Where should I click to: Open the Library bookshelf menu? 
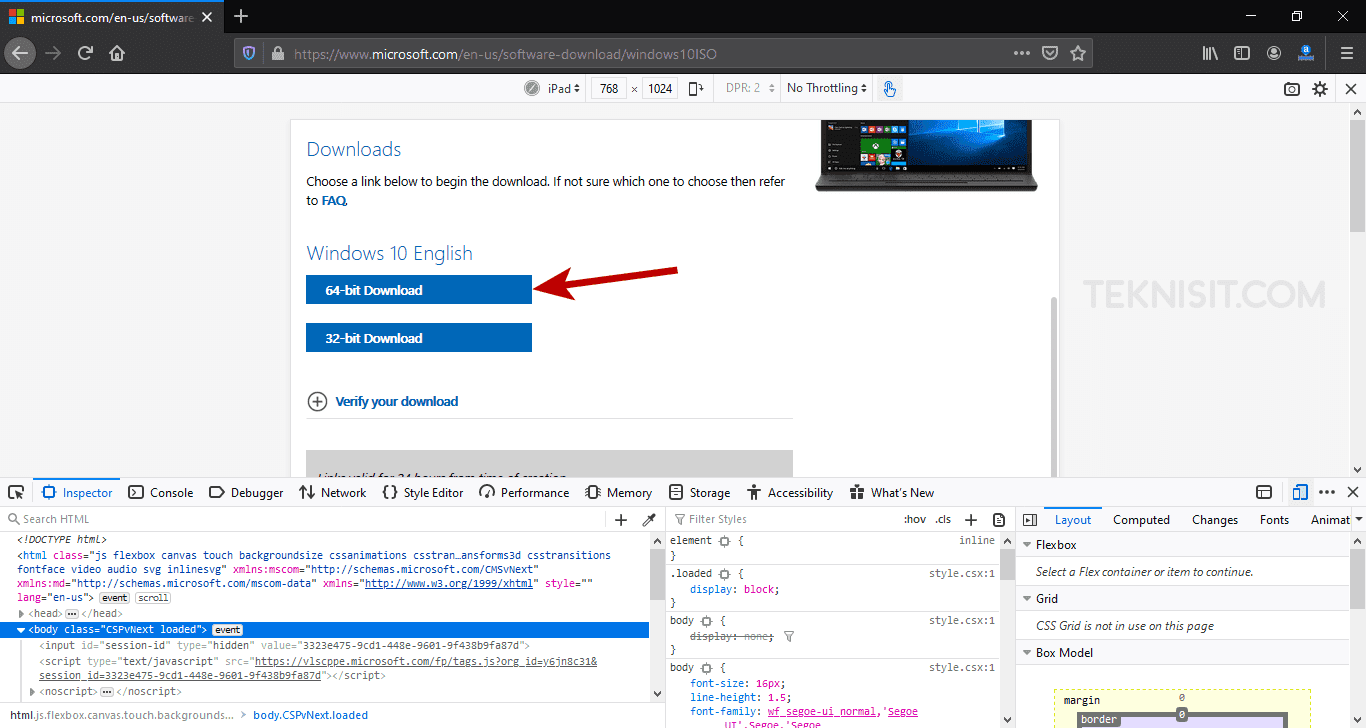pos(1210,53)
